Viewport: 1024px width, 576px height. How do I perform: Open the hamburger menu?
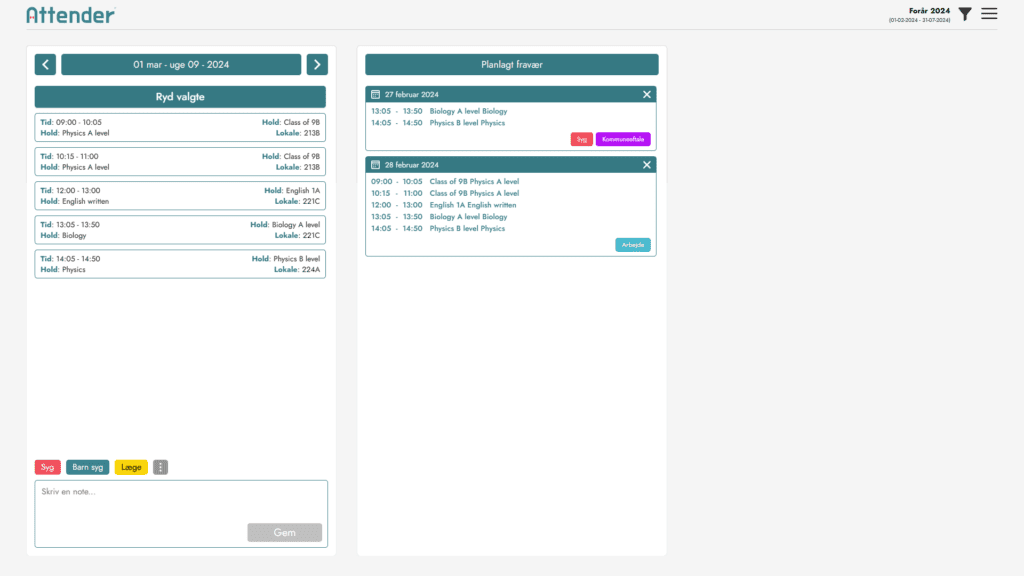tap(989, 14)
